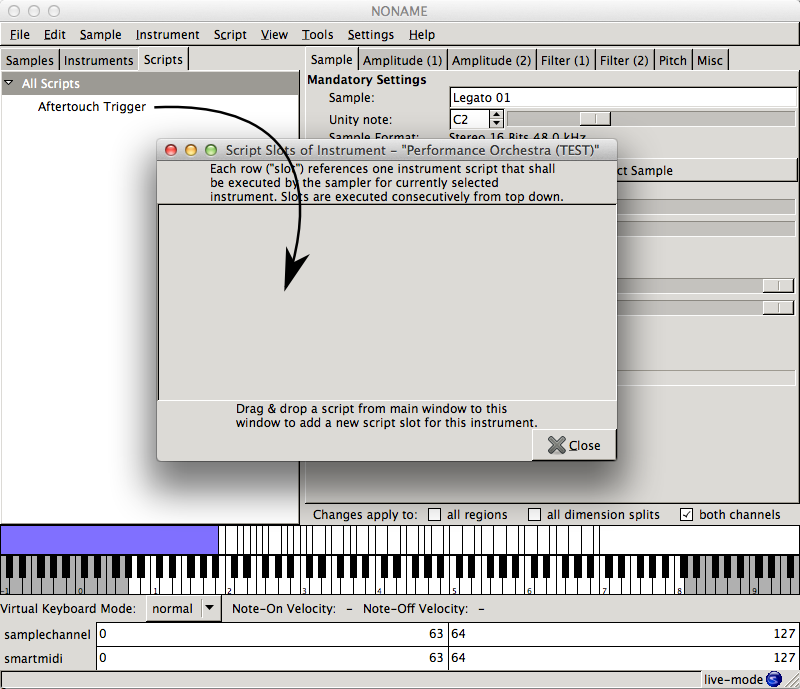Click the unity note up arrow stepper

(x=496, y=114)
